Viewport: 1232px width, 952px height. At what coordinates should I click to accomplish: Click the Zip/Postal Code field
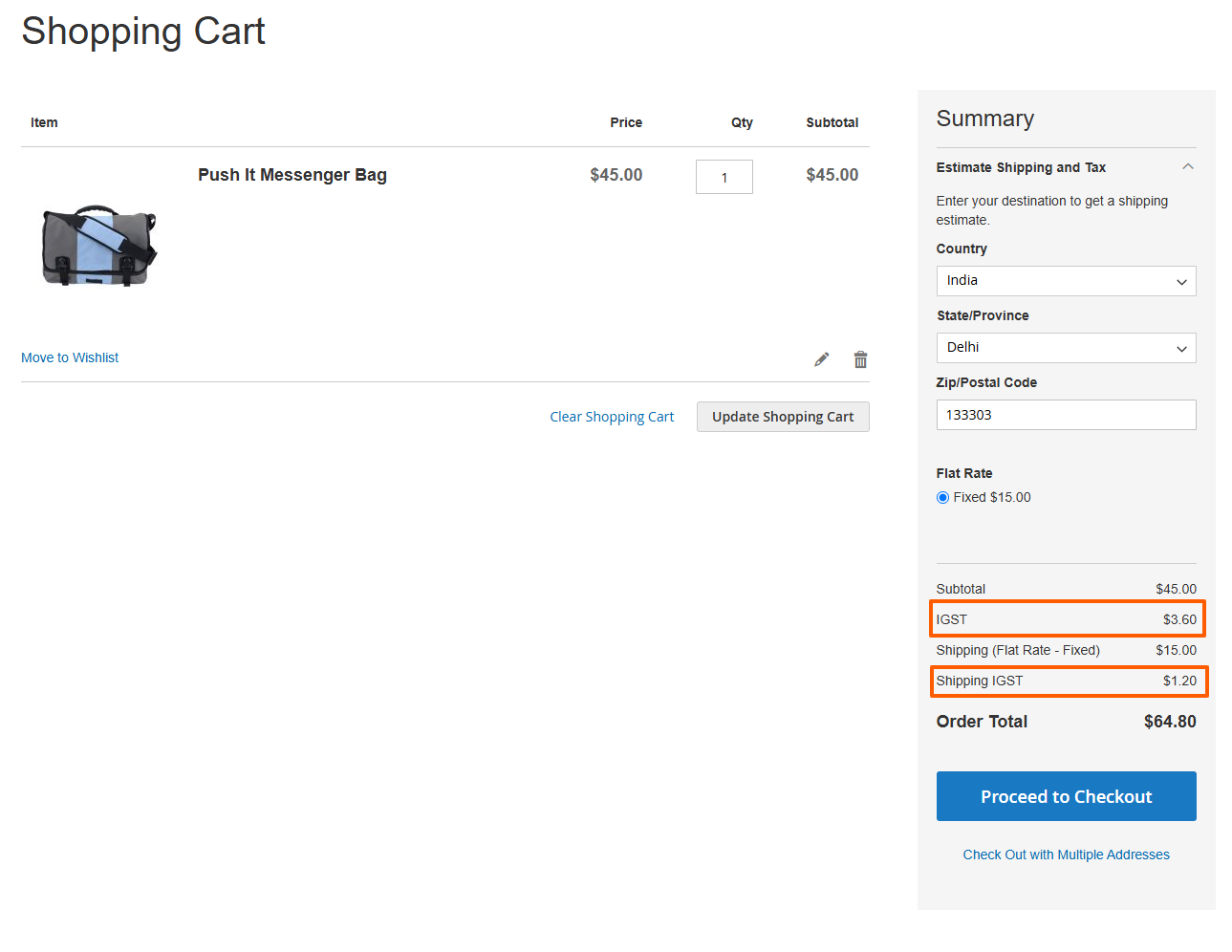click(x=1066, y=415)
